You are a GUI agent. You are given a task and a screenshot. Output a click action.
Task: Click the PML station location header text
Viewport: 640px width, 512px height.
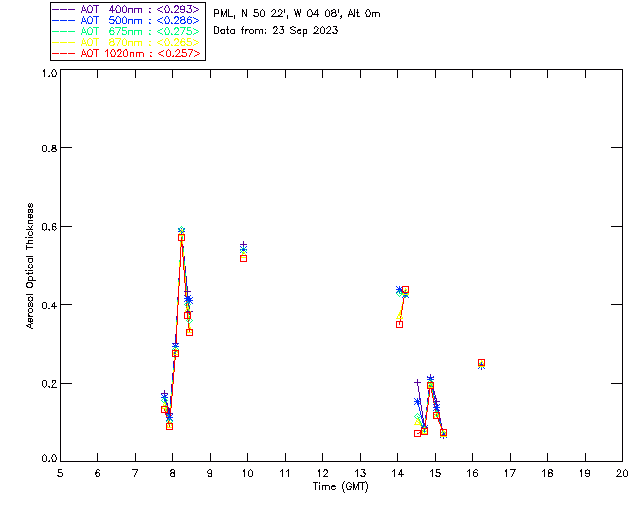297,14
